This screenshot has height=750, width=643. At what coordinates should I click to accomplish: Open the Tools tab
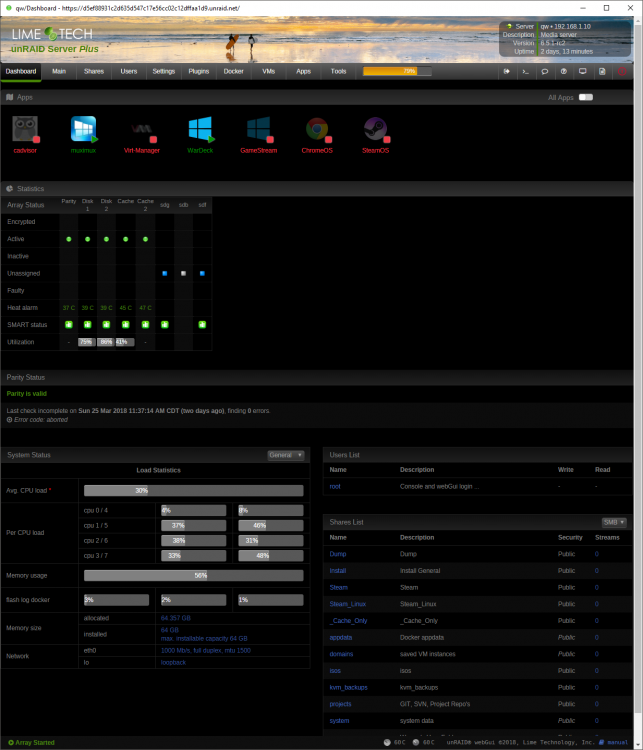[338, 71]
